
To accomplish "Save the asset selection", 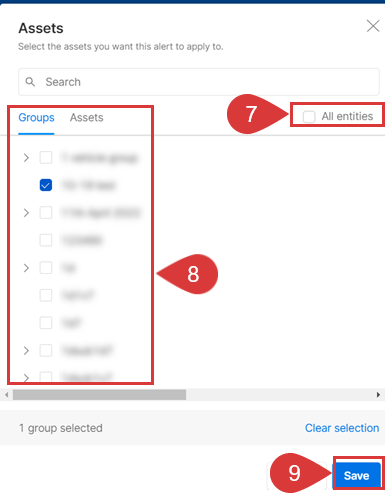I will (x=356, y=475).
